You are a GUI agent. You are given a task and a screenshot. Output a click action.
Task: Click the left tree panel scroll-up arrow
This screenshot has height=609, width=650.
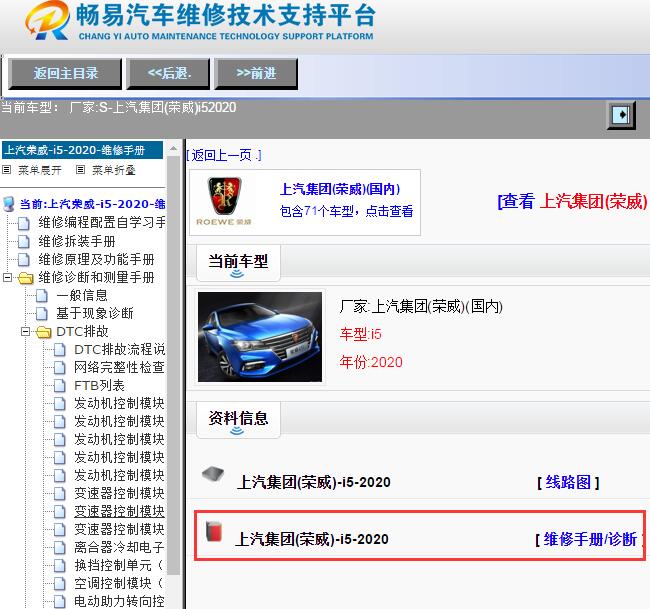point(174,148)
